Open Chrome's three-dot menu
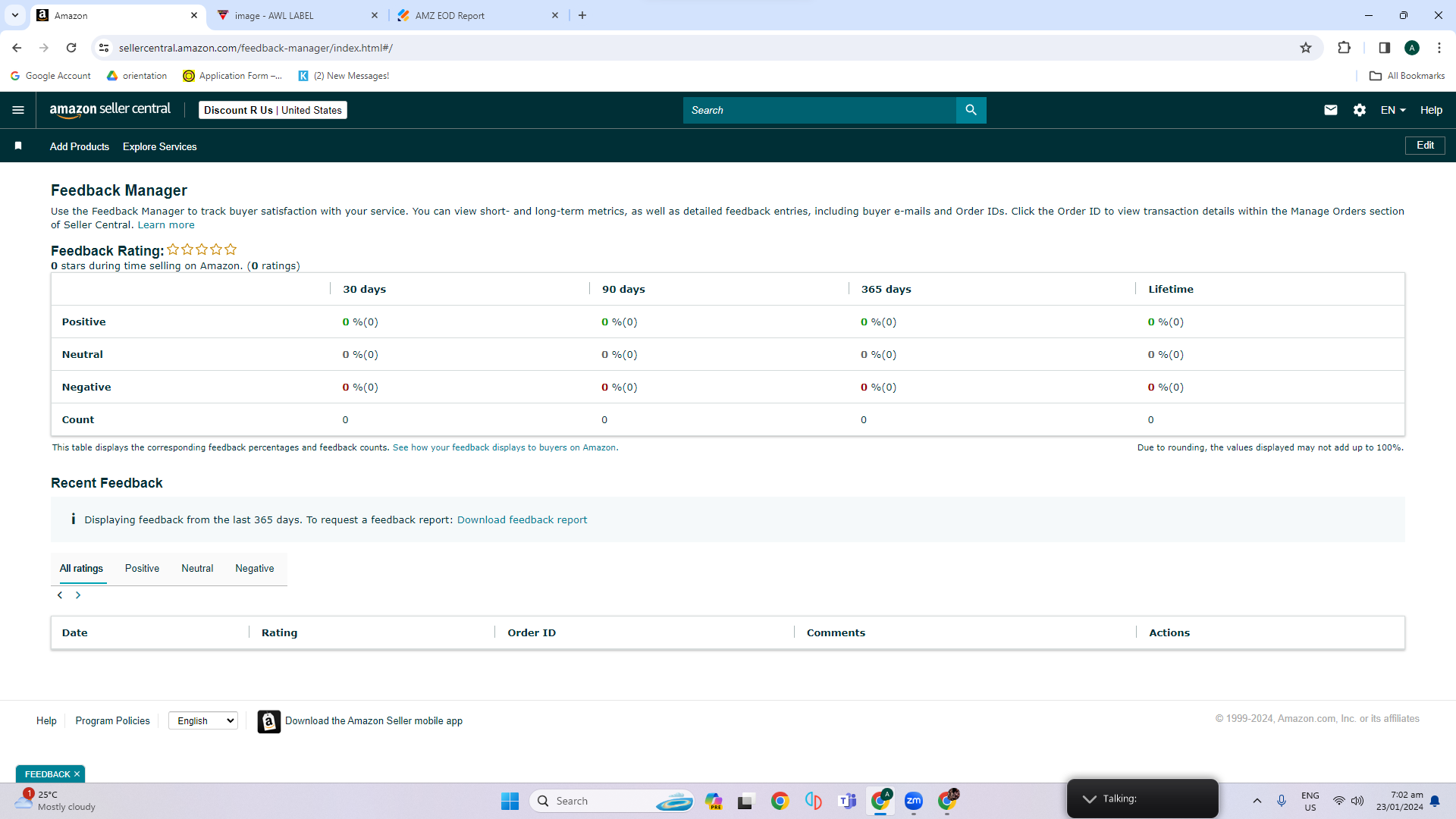This screenshot has width=1456, height=819. click(1439, 48)
